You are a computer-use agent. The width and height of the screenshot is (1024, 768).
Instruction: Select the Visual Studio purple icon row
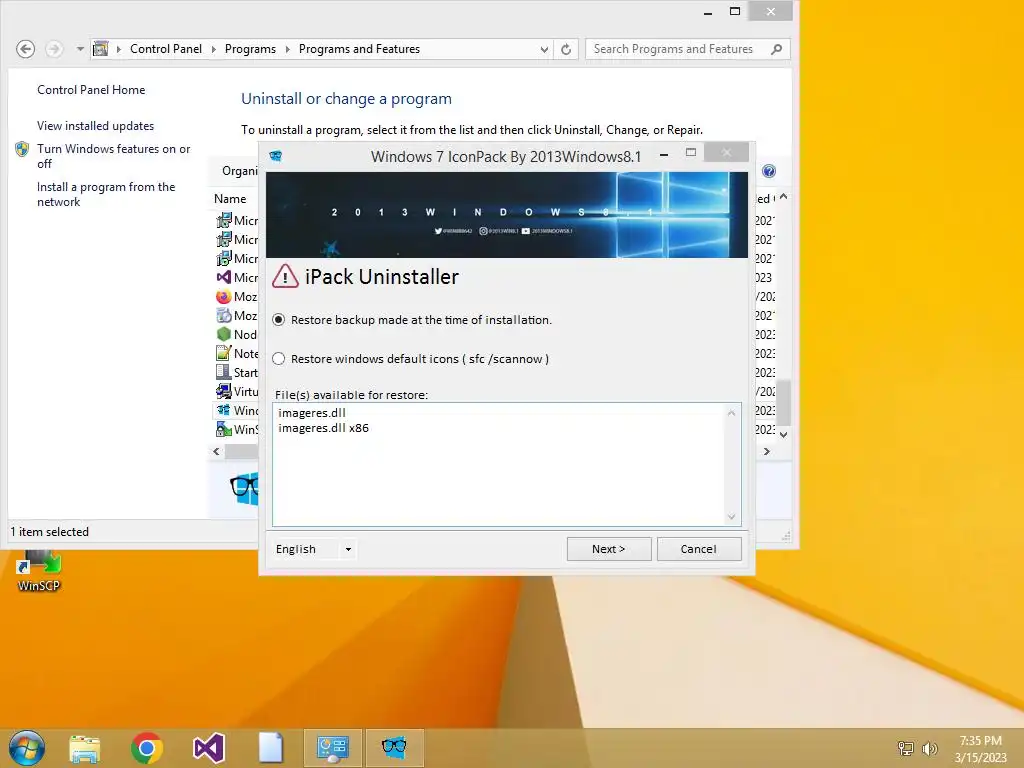pos(223,278)
